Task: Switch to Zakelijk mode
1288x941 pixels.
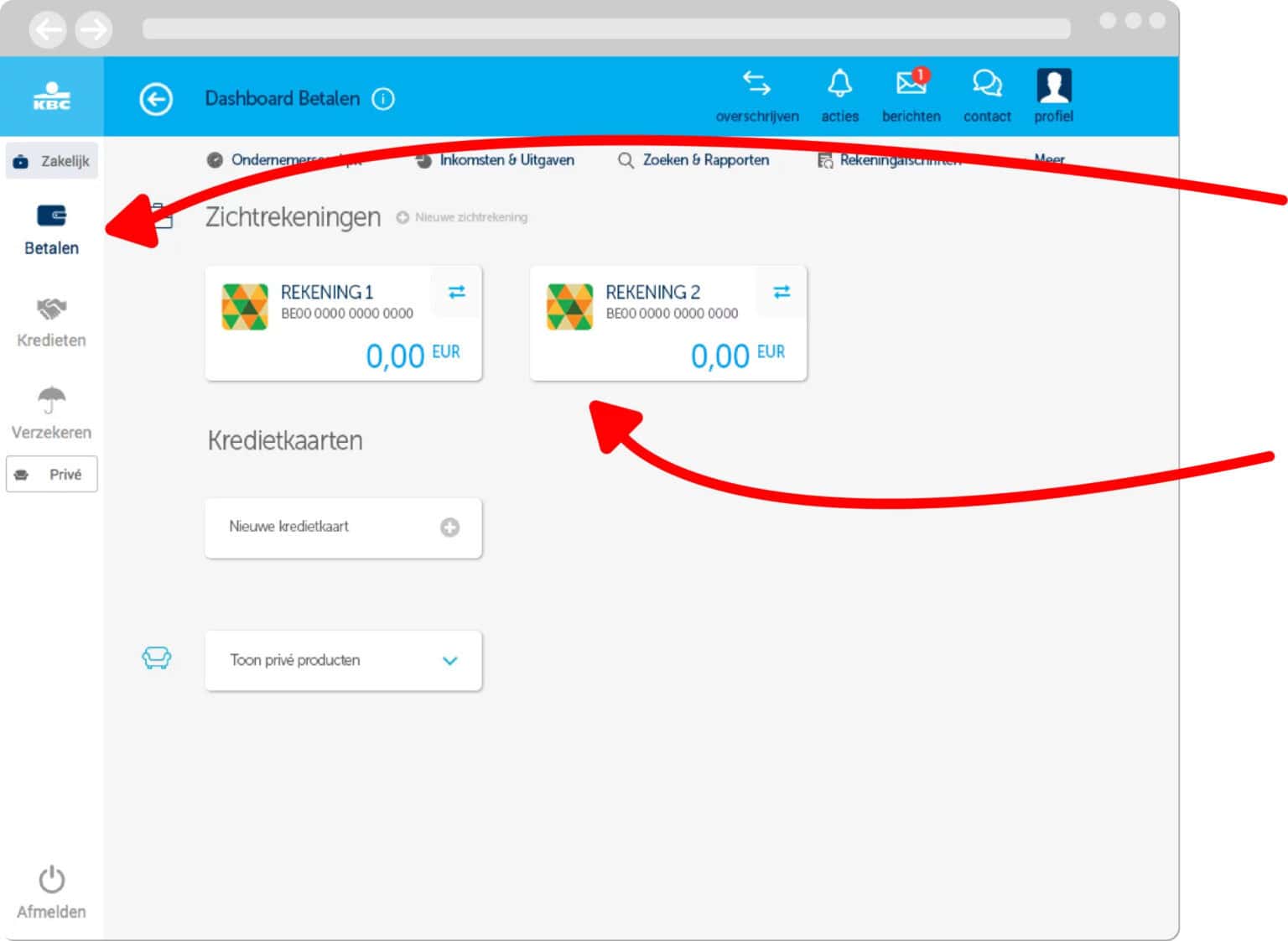Action: coord(52,161)
